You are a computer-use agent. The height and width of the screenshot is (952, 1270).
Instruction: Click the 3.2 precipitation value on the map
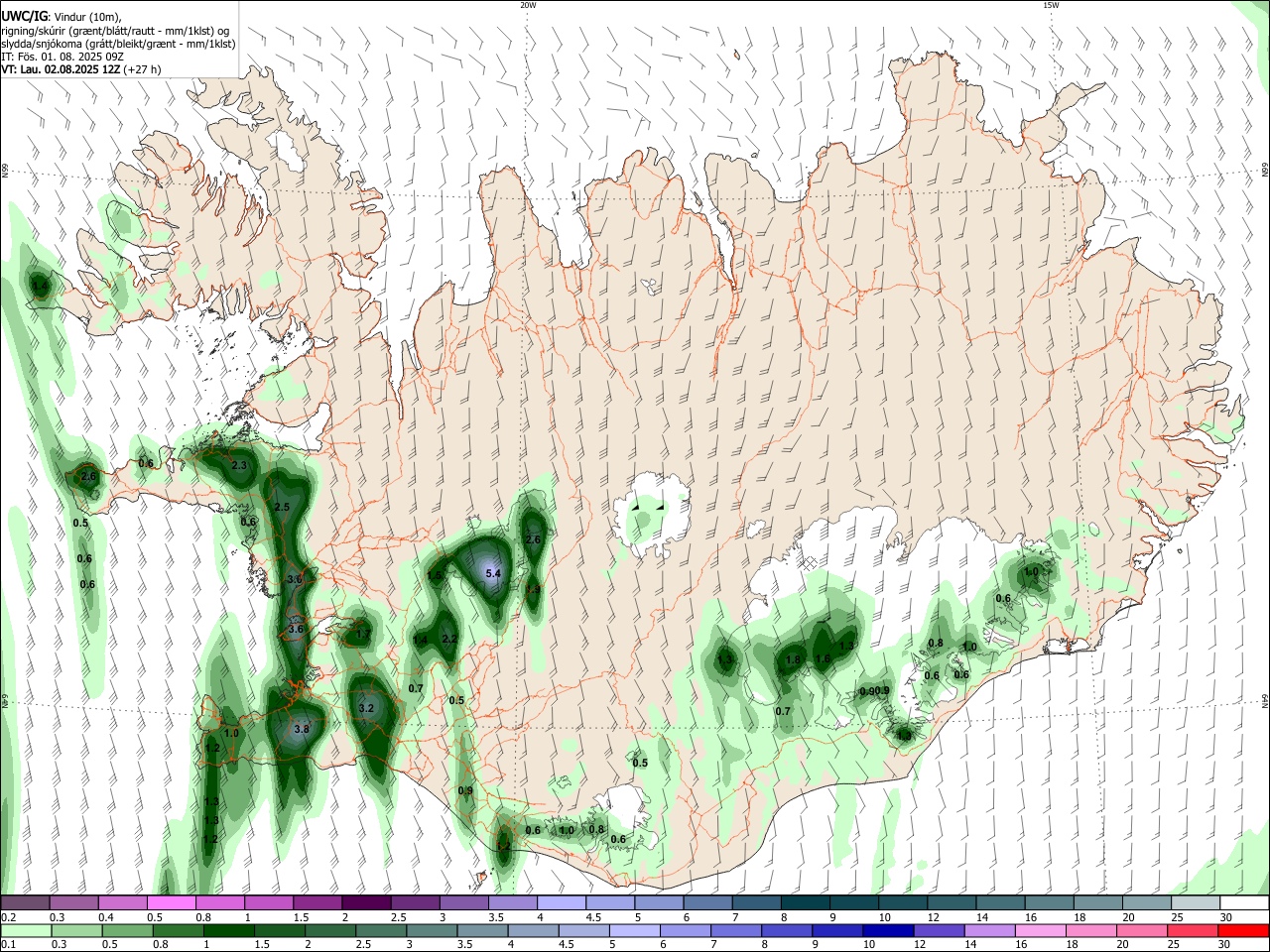point(366,708)
